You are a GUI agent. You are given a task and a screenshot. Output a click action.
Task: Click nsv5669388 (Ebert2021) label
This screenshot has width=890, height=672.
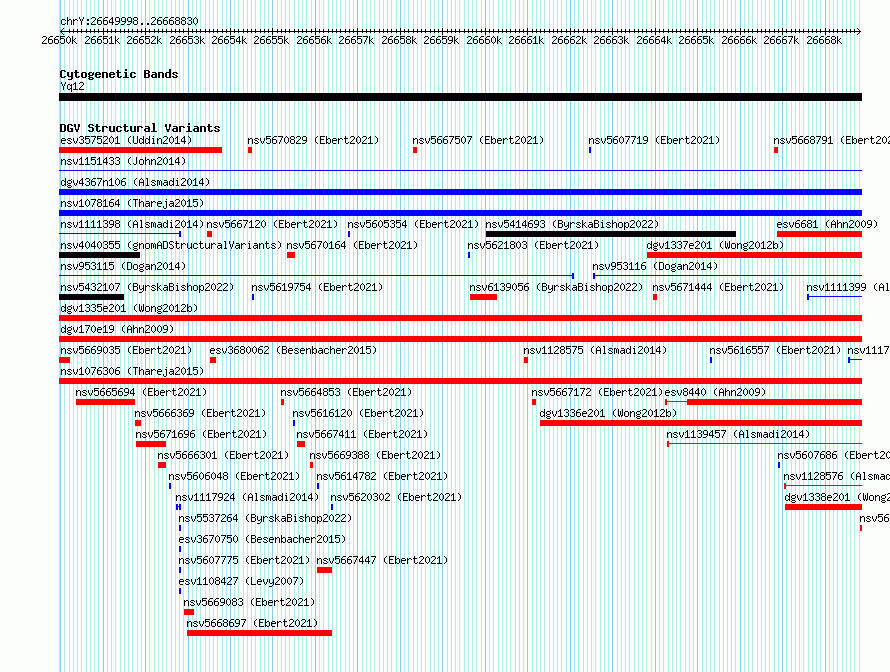click(x=375, y=455)
